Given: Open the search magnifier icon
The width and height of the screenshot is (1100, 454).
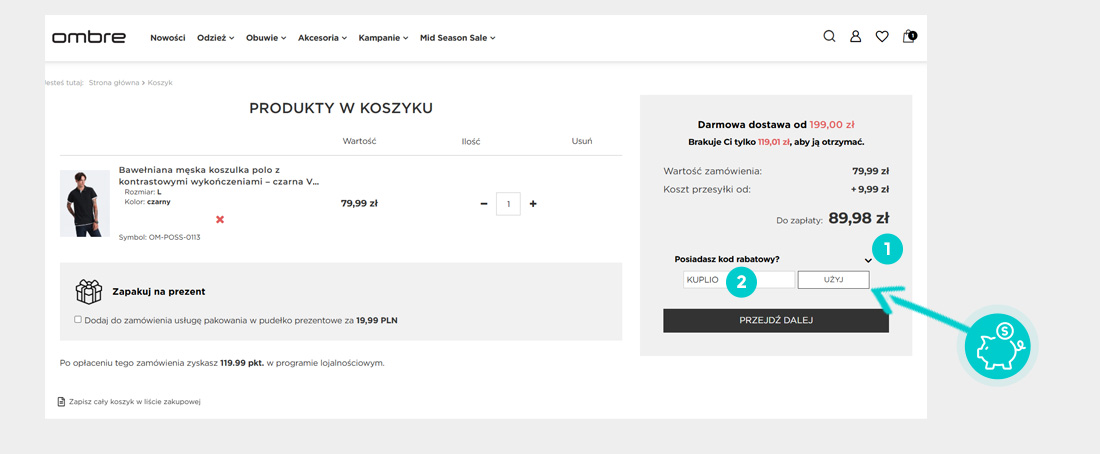Looking at the screenshot, I should (x=829, y=37).
